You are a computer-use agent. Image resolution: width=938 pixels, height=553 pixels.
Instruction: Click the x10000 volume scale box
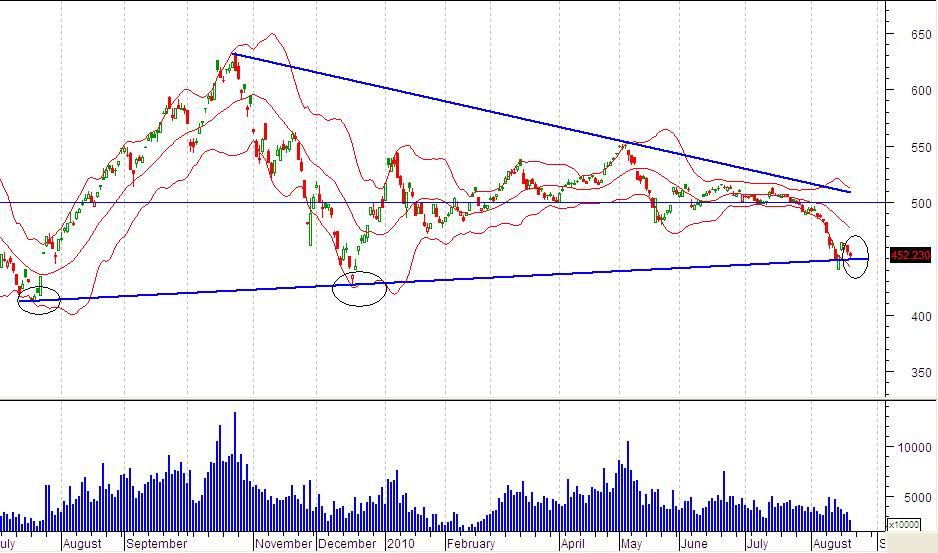[903, 524]
